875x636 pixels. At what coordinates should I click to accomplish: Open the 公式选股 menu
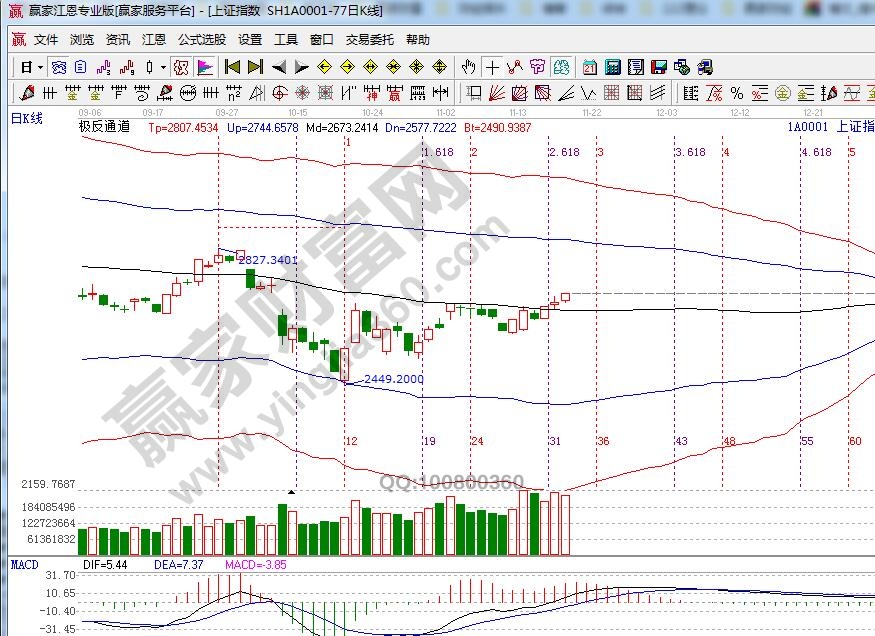tap(202, 40)
